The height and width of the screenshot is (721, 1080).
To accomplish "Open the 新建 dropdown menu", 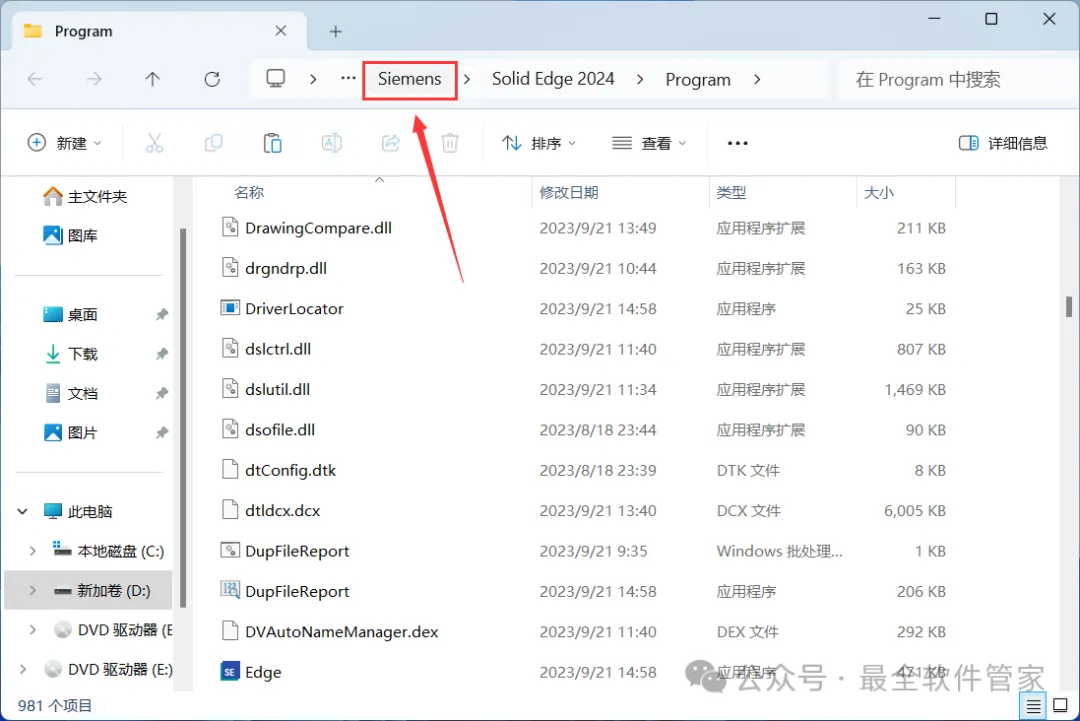I will (64, 143).
